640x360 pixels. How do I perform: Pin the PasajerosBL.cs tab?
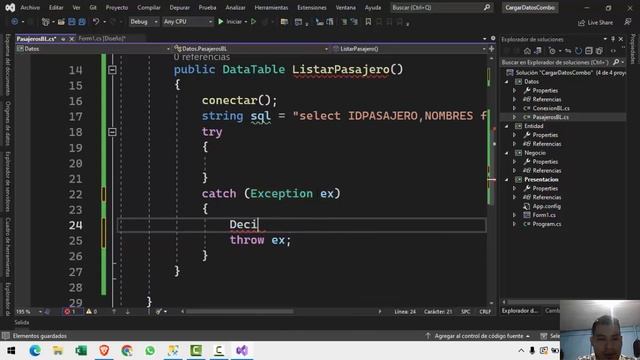[63, 39]
